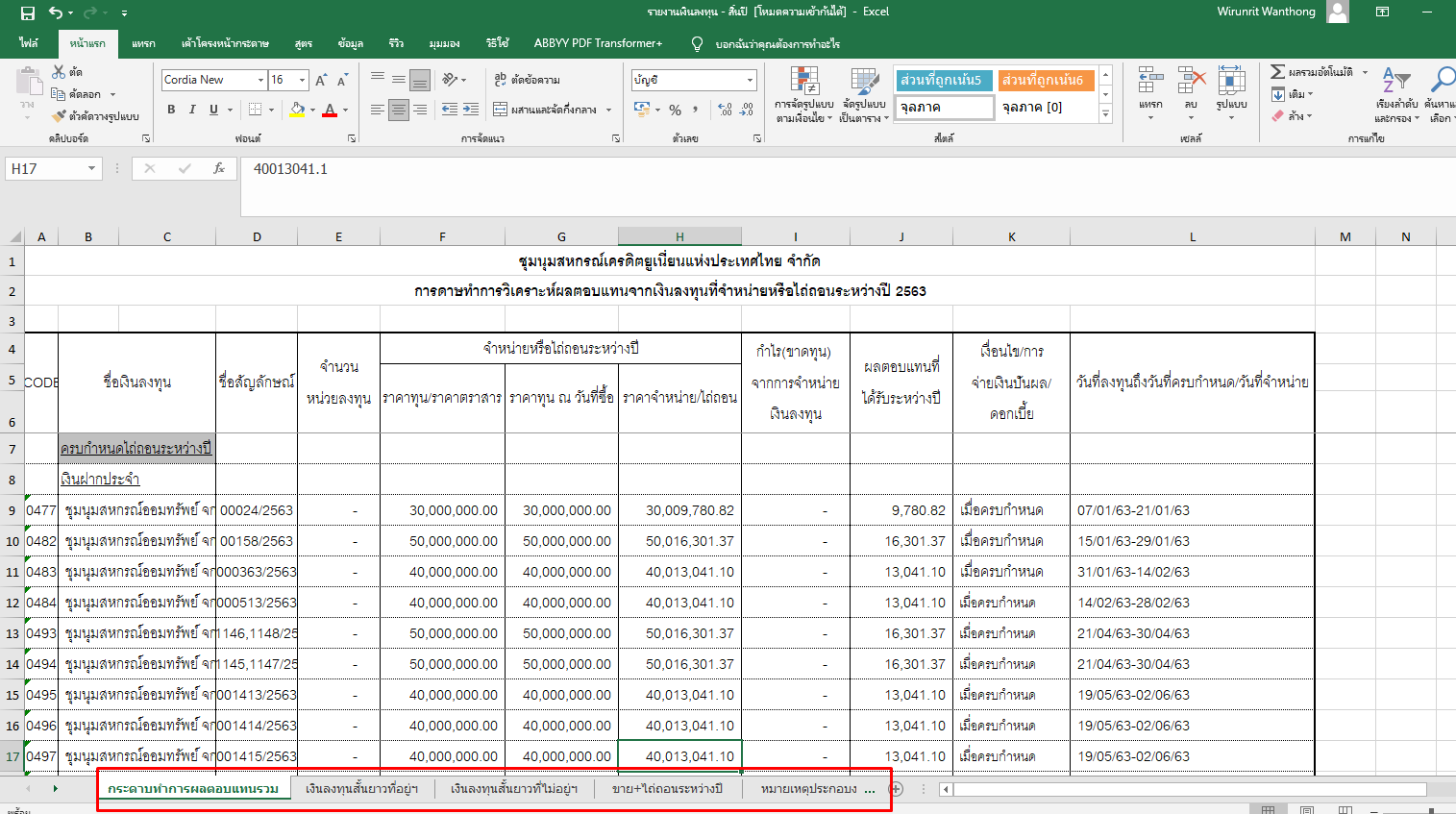1456x814 pixels.
Task: Apply the yellow fill color swatch
Action: click(x=297, y=110)
